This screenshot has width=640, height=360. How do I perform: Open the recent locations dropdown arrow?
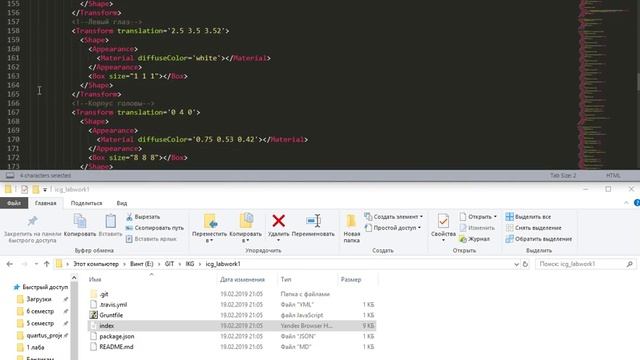[36, 264]
